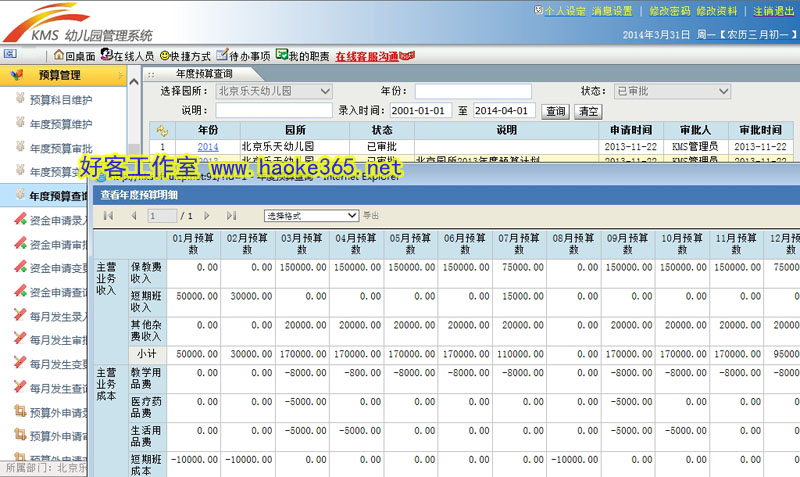Open 每月发生查询 sidebar item
Screen dimensions: 800x477
coord(58,388)
